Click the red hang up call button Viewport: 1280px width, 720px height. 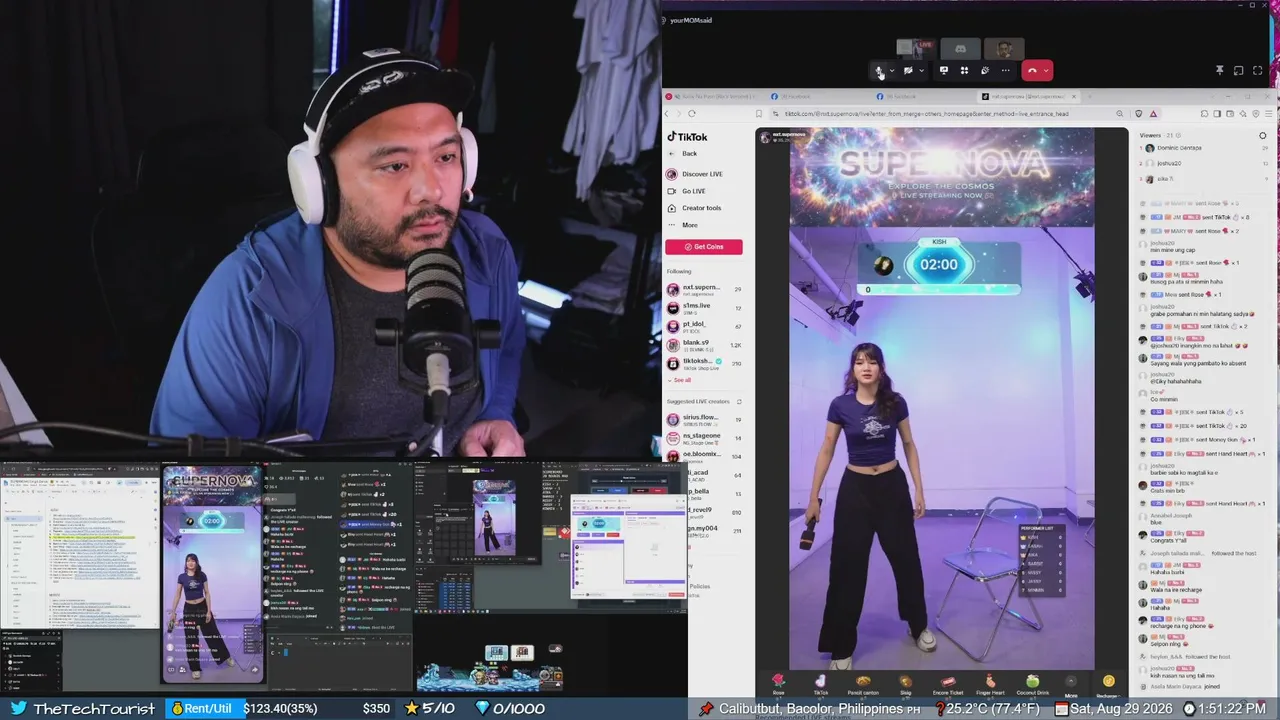[1033, 71]
